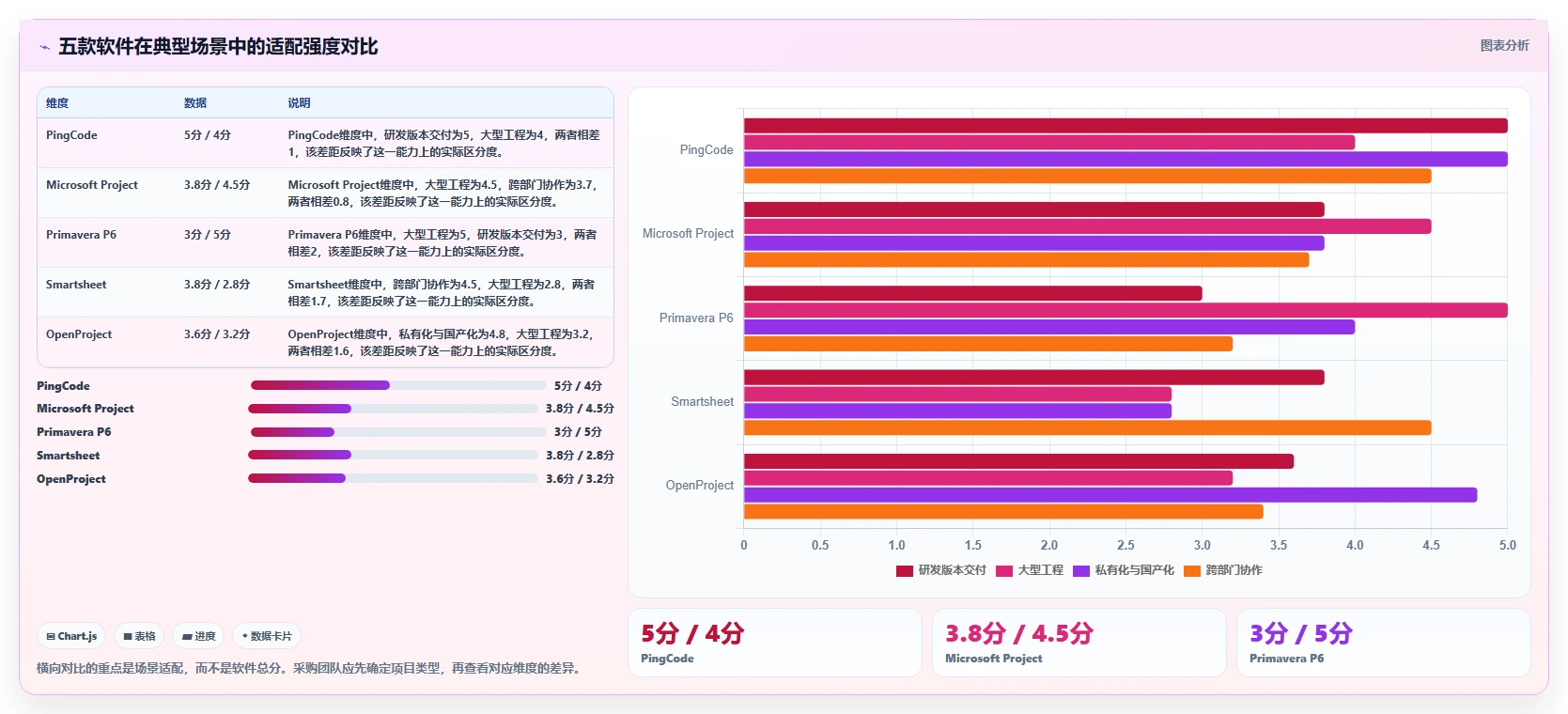The width and height of the screenshot is (1568, 714).
Task: Toggle the 跨部门协作 legend swatch
Action: (x=1192, y=570)
